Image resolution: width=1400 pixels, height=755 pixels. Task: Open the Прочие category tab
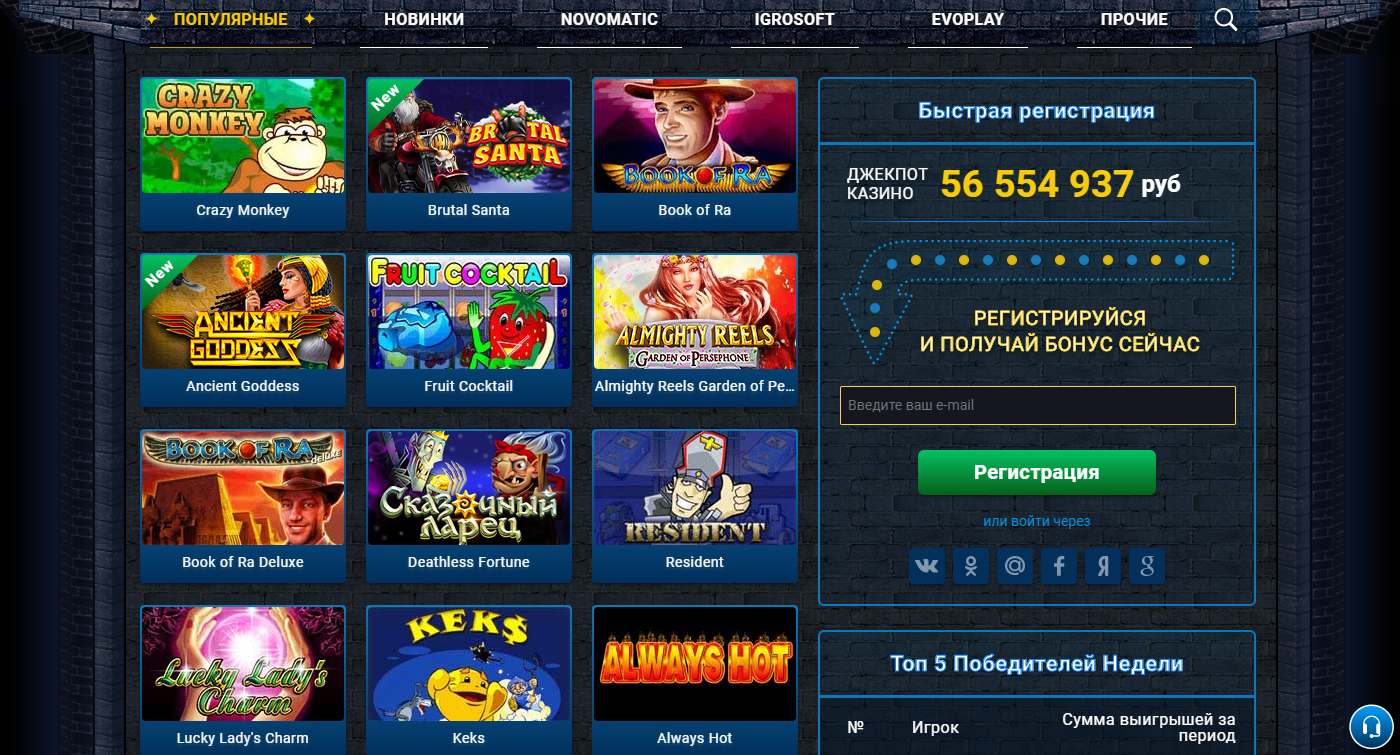1134,20
